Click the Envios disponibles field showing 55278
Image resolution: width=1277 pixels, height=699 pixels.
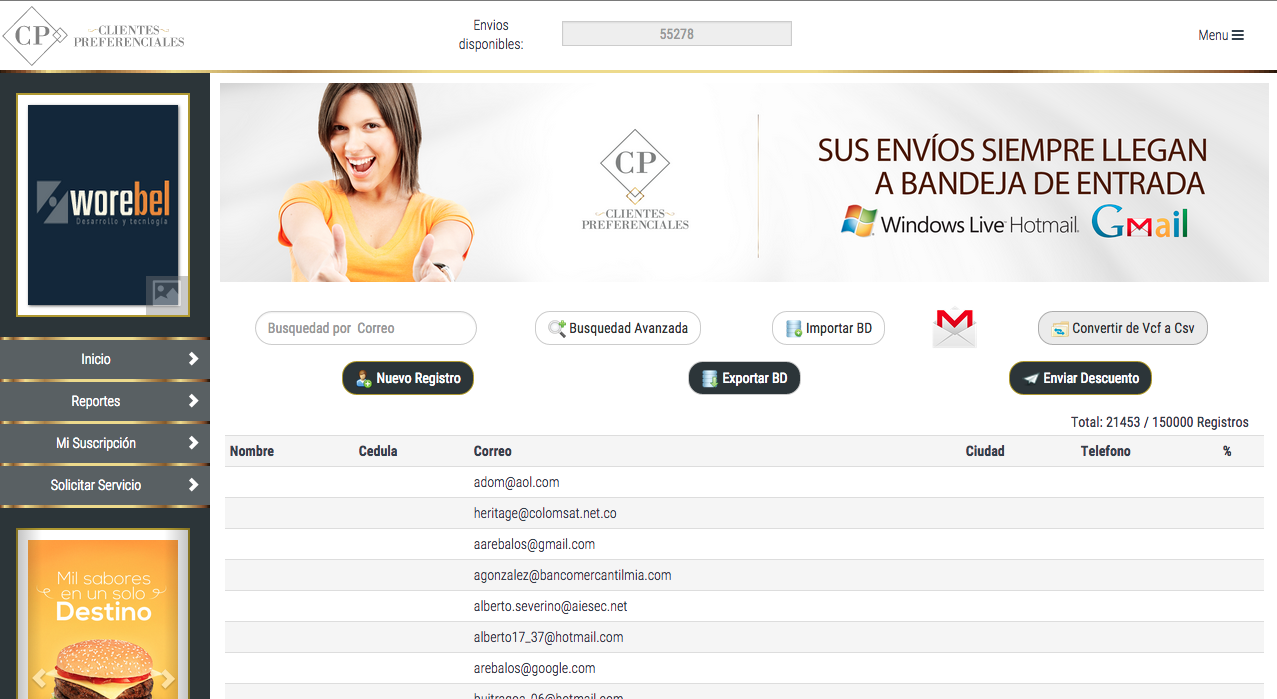click(x=676, y=34)
